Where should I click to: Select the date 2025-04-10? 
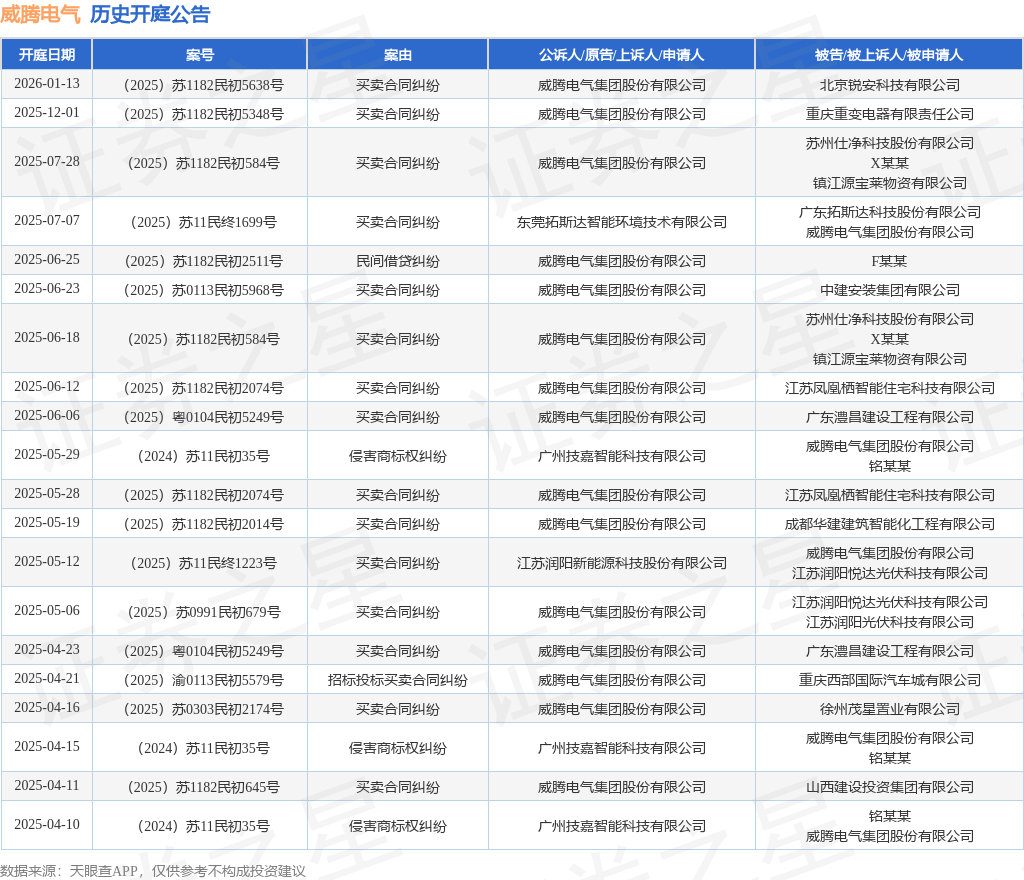click(47, 824)
